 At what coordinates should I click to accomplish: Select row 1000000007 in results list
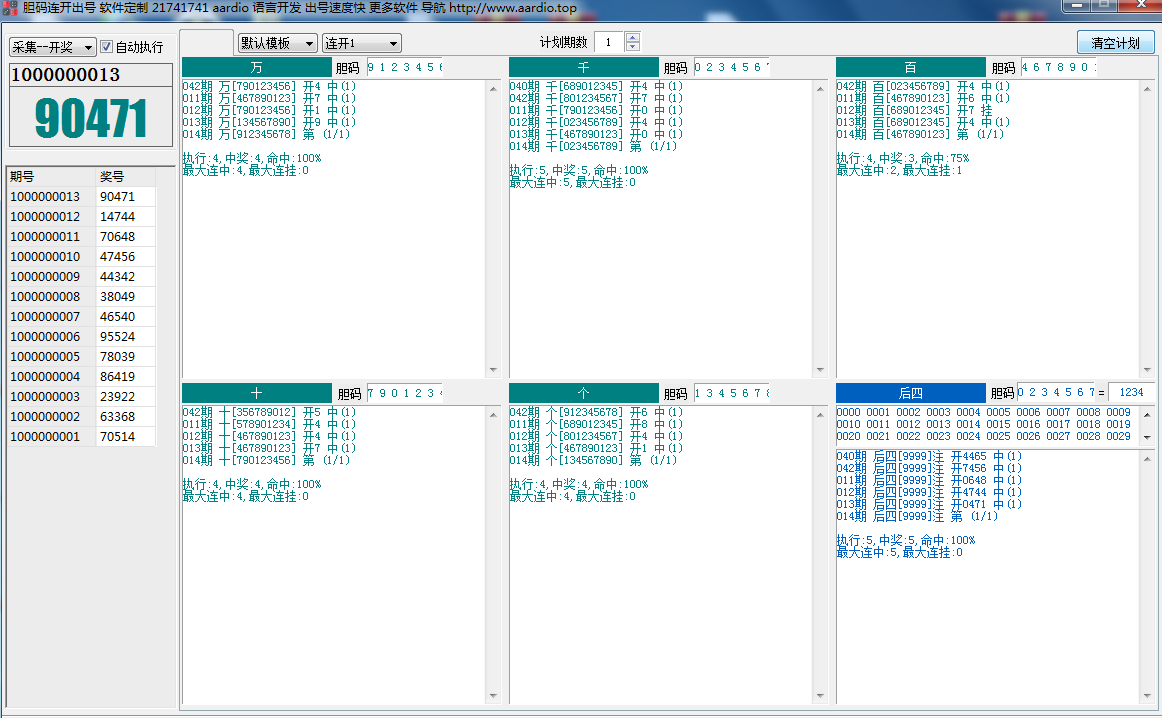tap(82, 316)
